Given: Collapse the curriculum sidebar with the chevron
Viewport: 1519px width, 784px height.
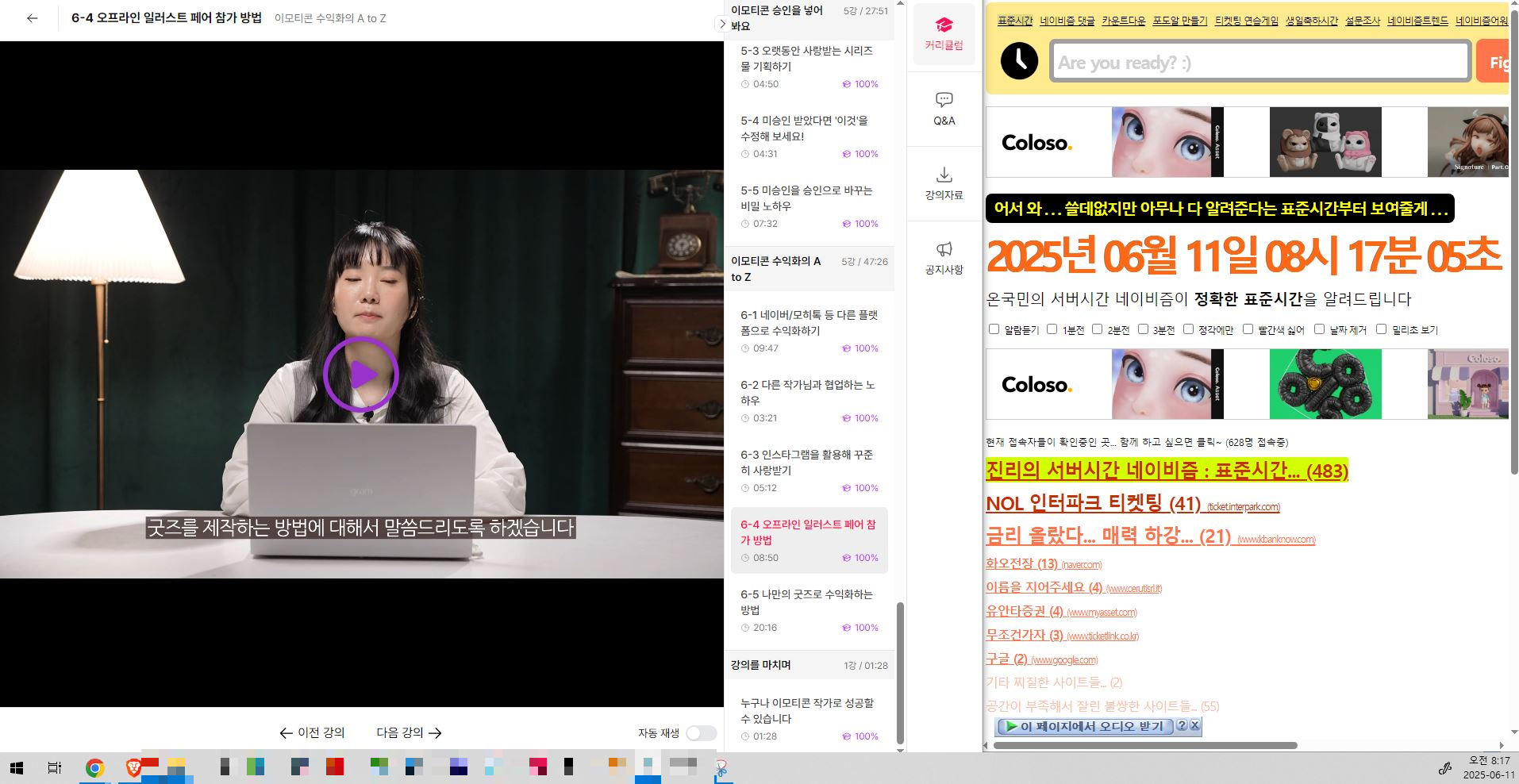Looking at the screenshot, I should (721, 24).
